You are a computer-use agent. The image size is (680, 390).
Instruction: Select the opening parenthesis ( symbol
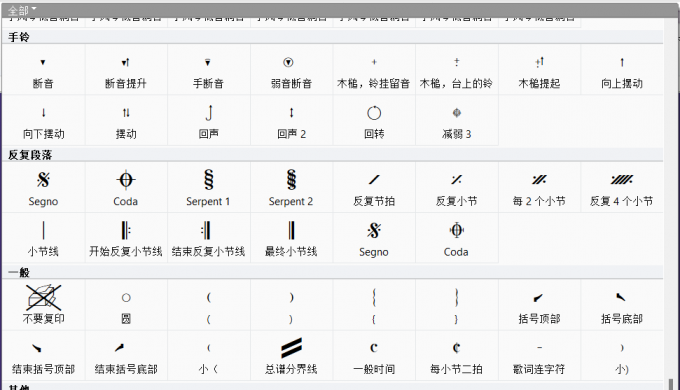tap(209, 305)
